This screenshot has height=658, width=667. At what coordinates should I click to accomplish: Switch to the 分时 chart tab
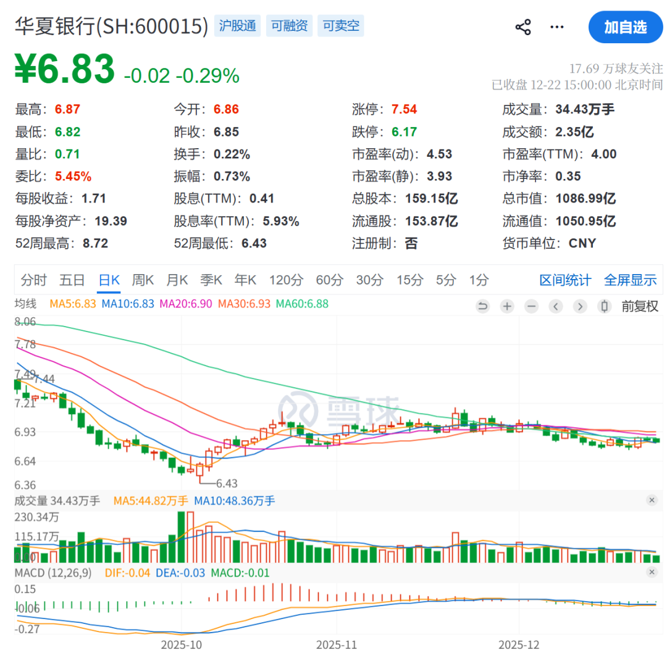(34, 280)
